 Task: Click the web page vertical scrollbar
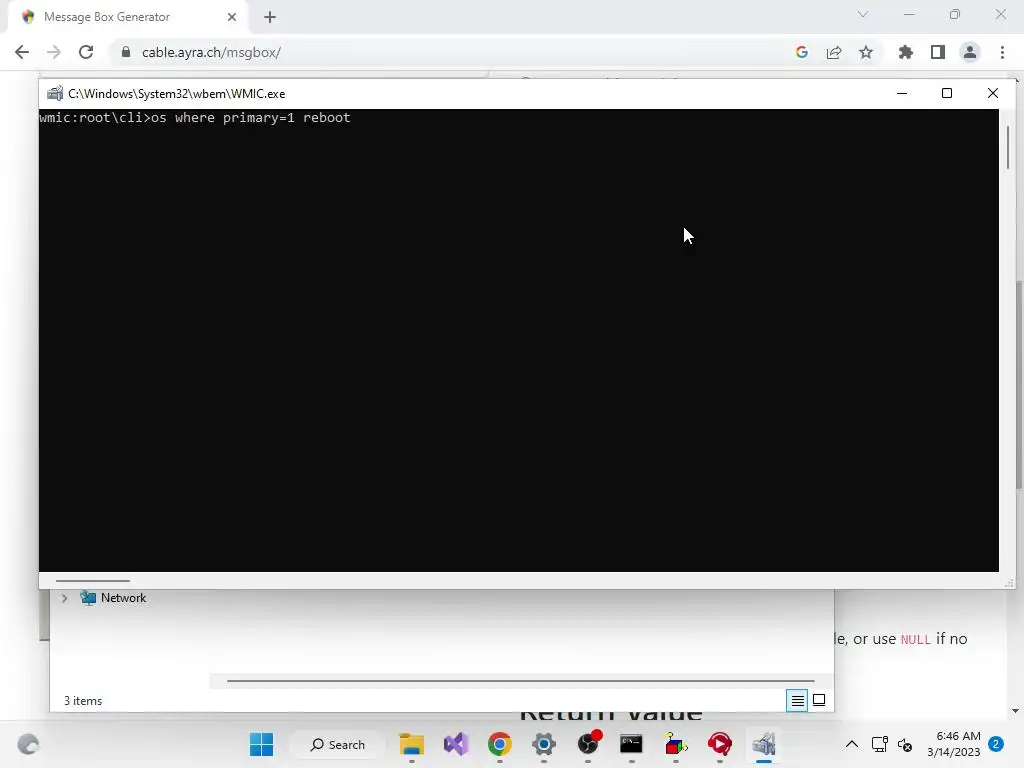1019,385
